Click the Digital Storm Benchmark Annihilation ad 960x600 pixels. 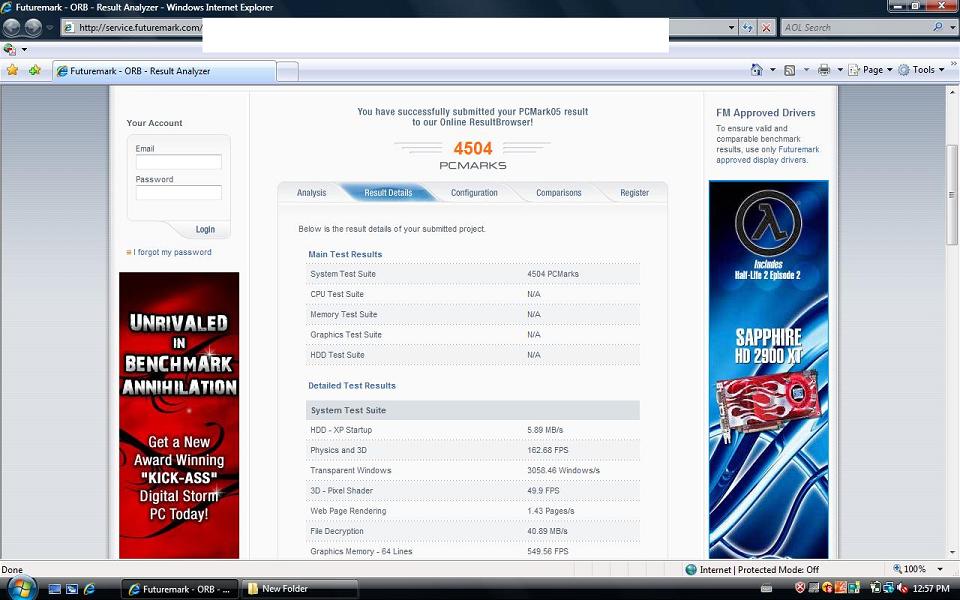click(x=179, y=415)
